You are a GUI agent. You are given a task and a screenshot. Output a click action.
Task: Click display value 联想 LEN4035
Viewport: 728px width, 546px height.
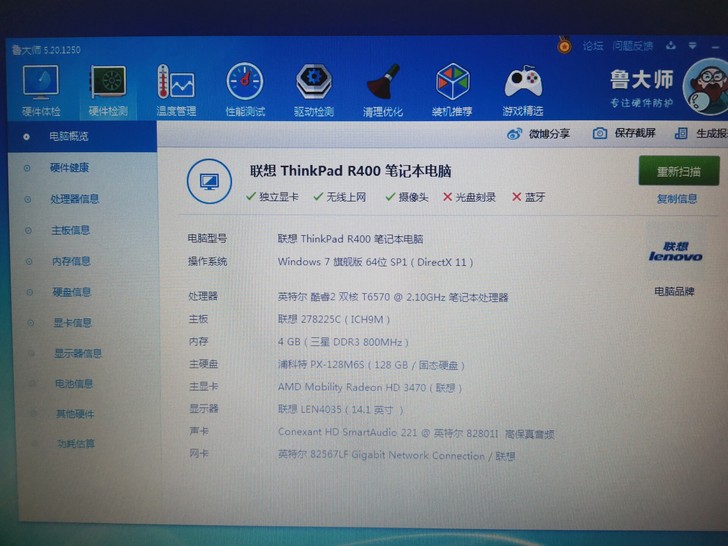(340, 410)
